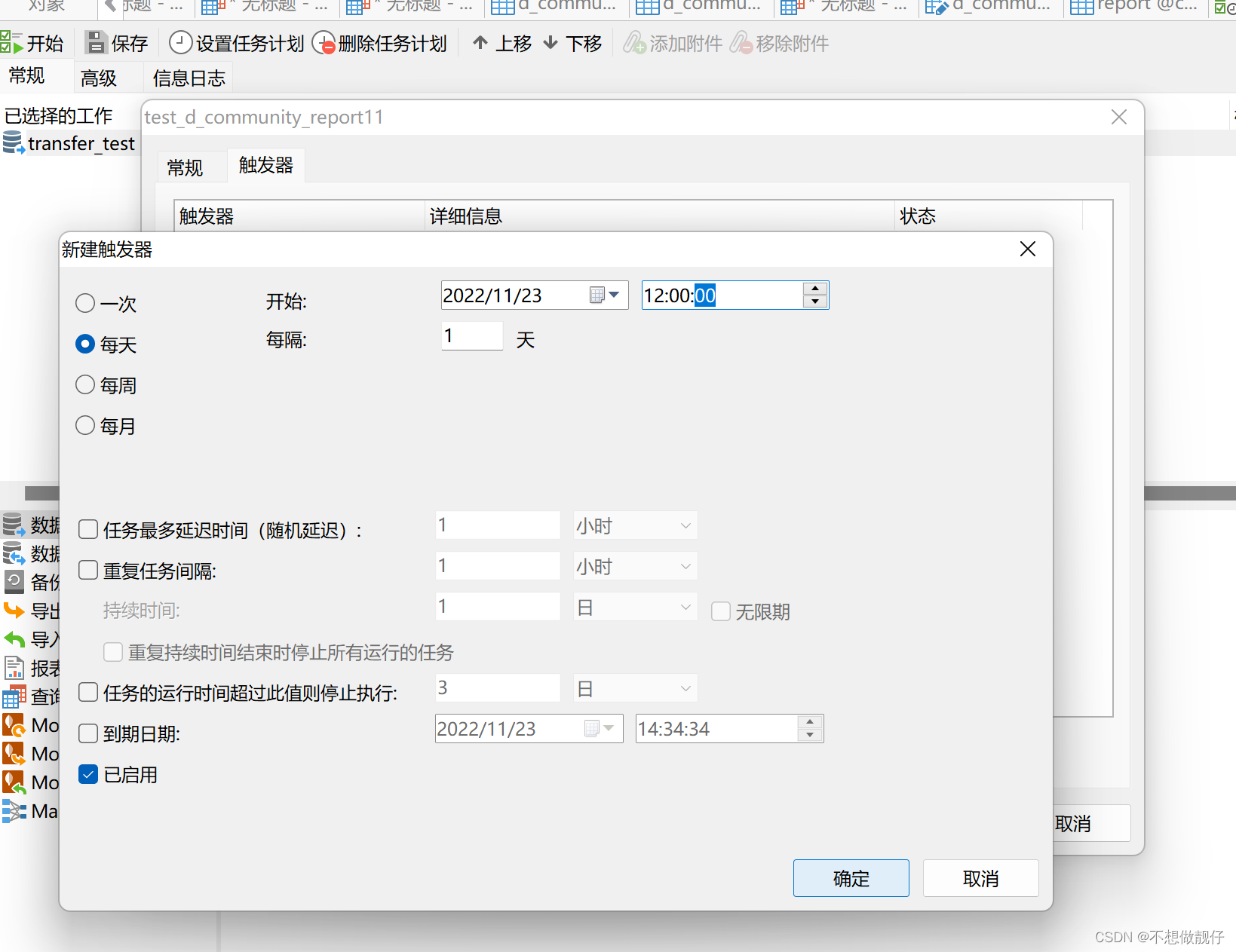Viewport: 1236px width, 952px height.
Task: Open the start date dropdown arrow
Action: [615, 295]
